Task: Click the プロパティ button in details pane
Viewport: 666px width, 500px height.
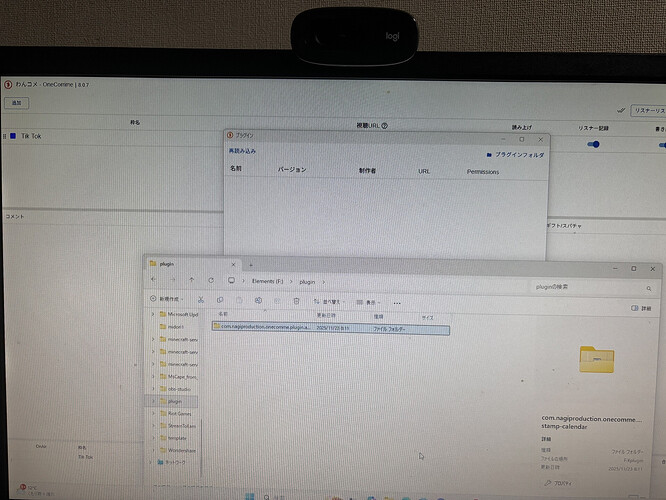Action: tap(559, 483)
